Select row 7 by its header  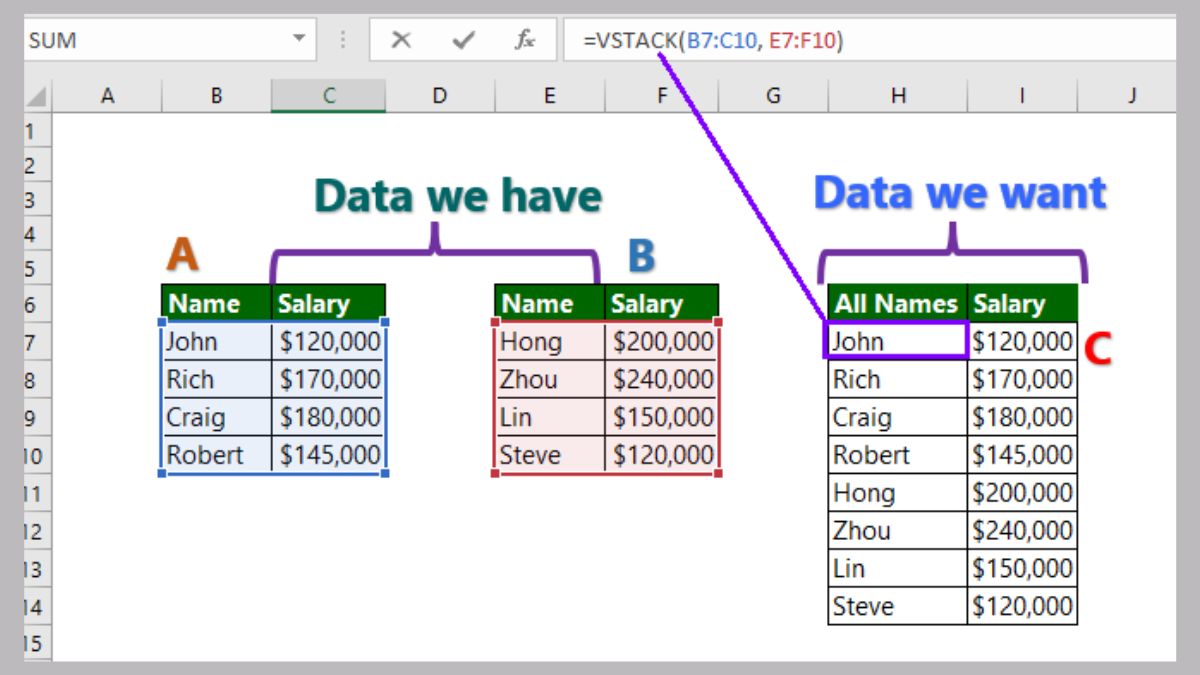[32, 342]
